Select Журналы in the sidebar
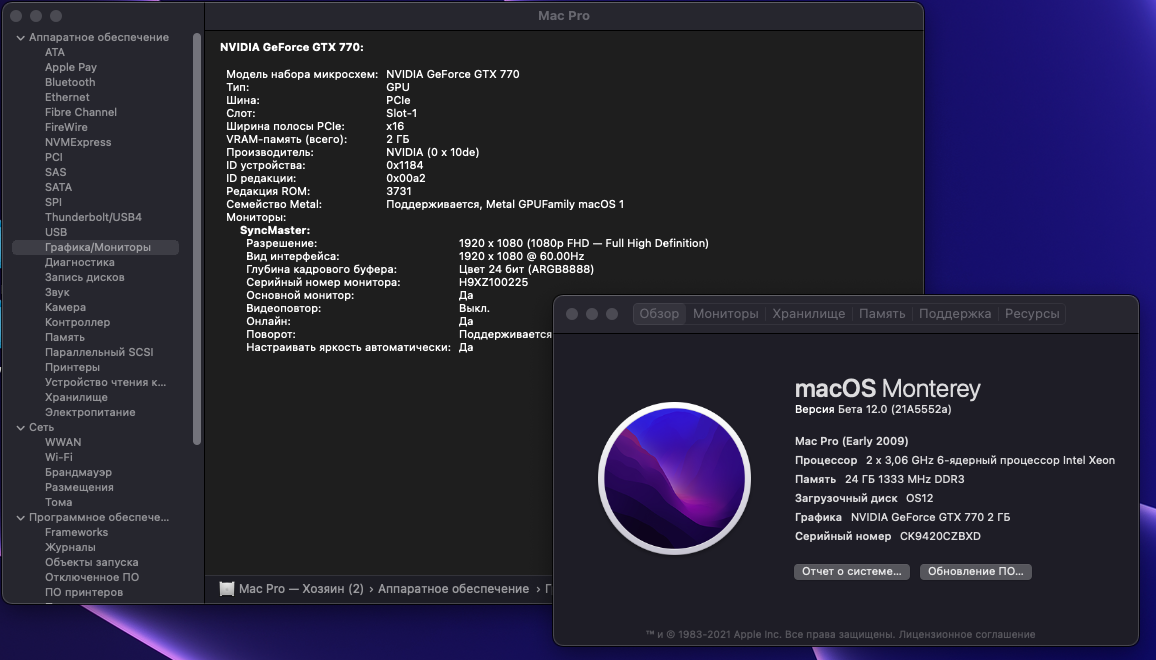The height and width of the screenshot is (660, 1156). pos(70,547)
